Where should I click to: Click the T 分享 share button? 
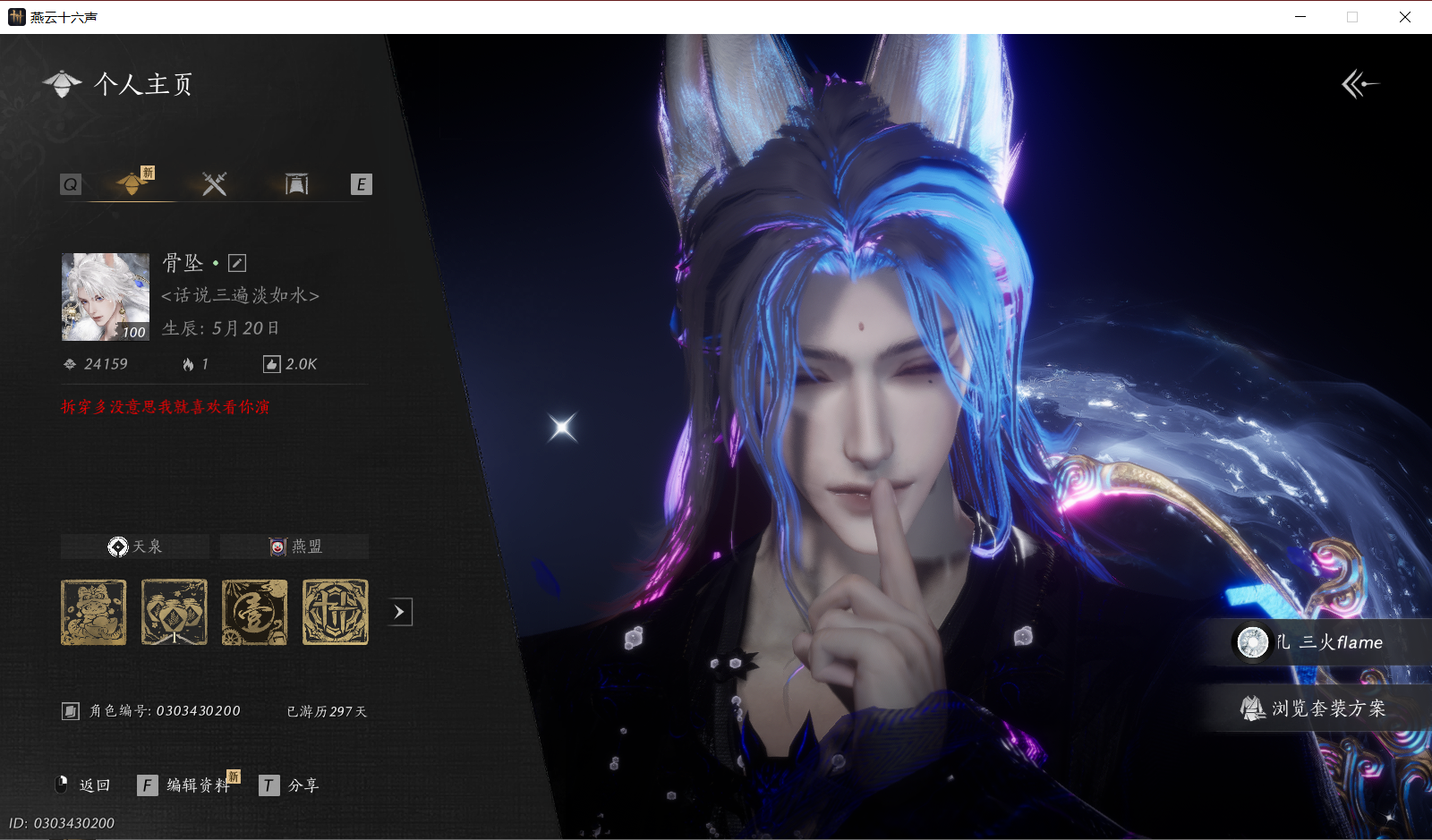pos(288,785)
